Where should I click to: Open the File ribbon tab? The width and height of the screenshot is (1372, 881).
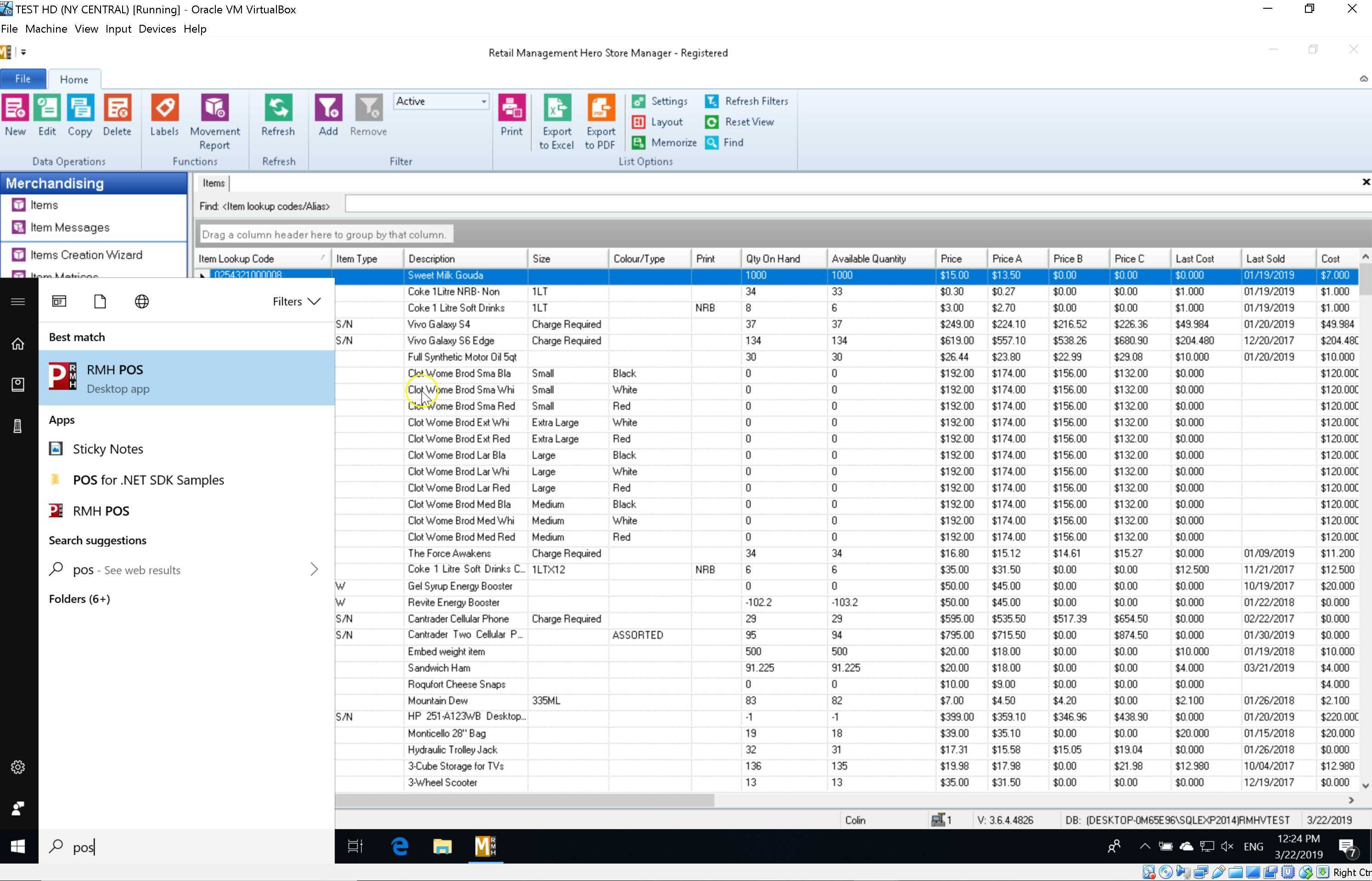(23, 79)
